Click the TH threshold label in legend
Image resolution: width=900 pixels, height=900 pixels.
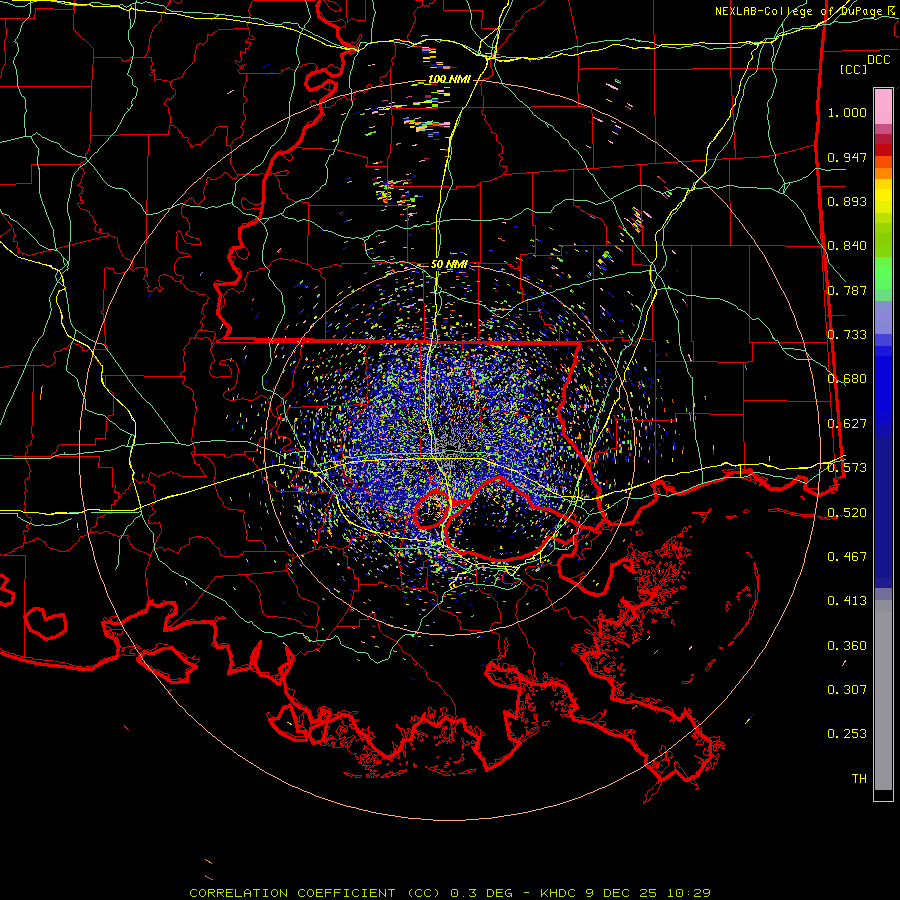pos(859,779)
